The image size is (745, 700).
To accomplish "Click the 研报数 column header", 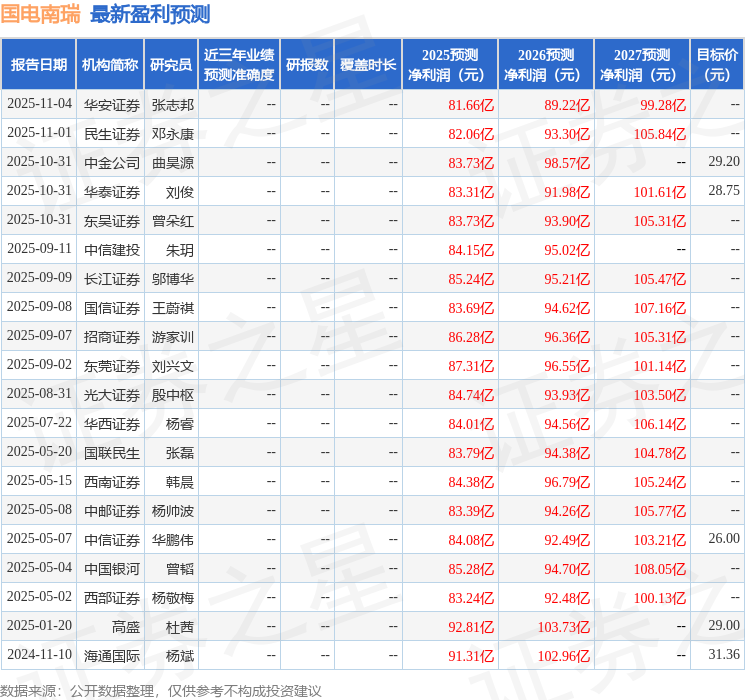I will (x=307, y=65).
